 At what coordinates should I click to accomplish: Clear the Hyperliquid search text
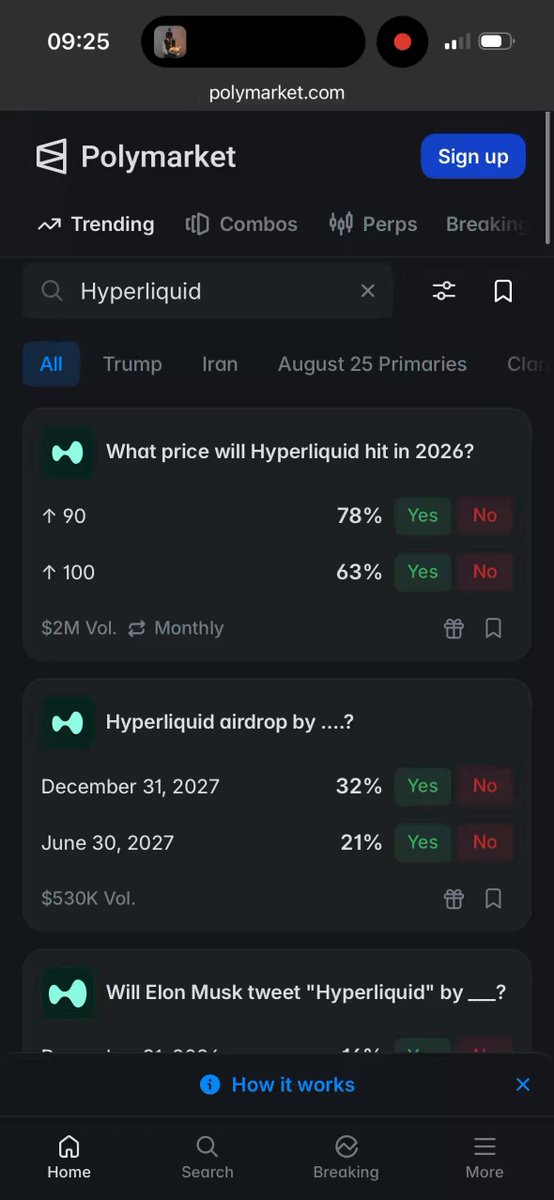tap(368, 291)
